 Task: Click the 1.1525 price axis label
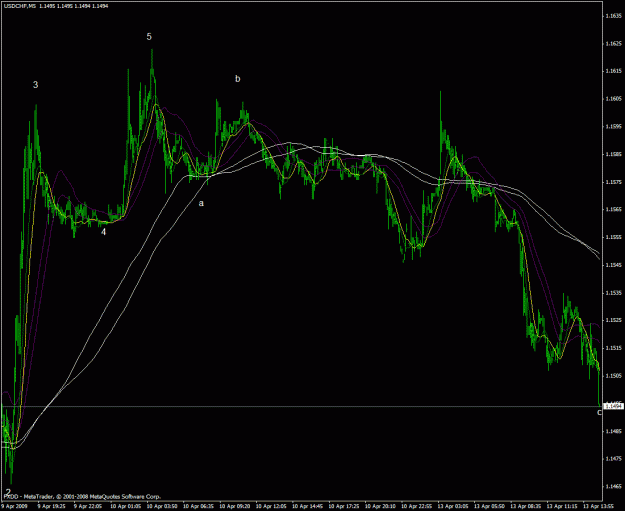613,320
